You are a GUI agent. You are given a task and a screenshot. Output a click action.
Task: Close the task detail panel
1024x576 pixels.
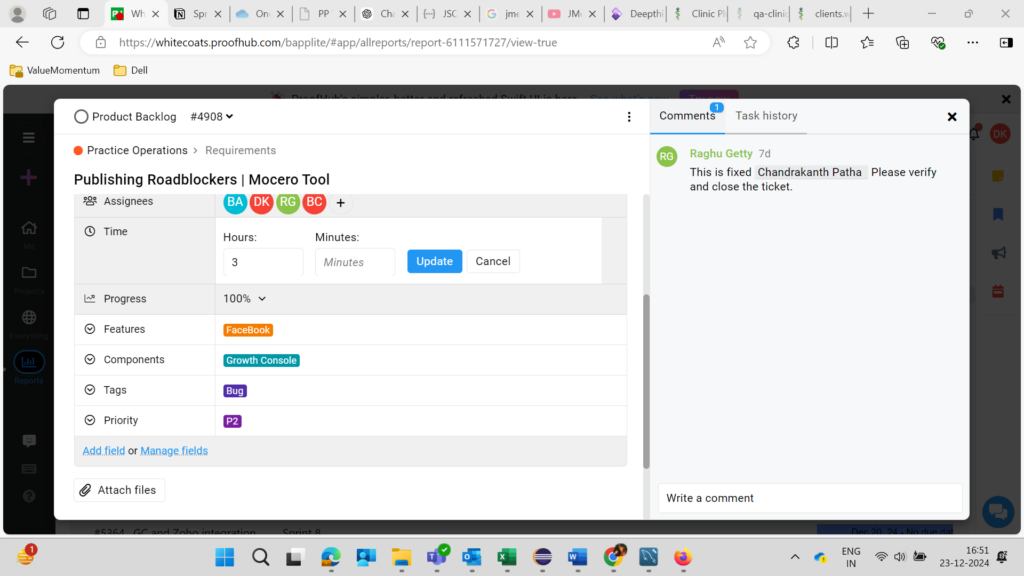coord(951,117)
